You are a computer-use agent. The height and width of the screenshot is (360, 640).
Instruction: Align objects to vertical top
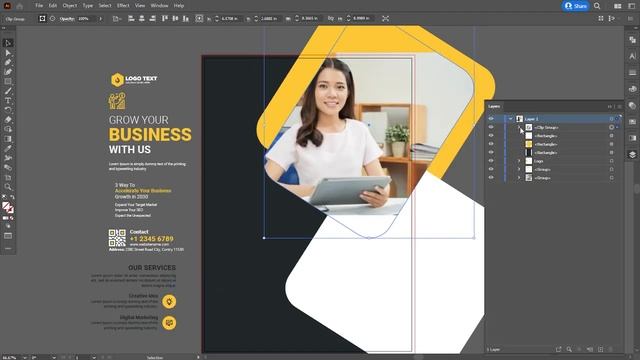165,18
